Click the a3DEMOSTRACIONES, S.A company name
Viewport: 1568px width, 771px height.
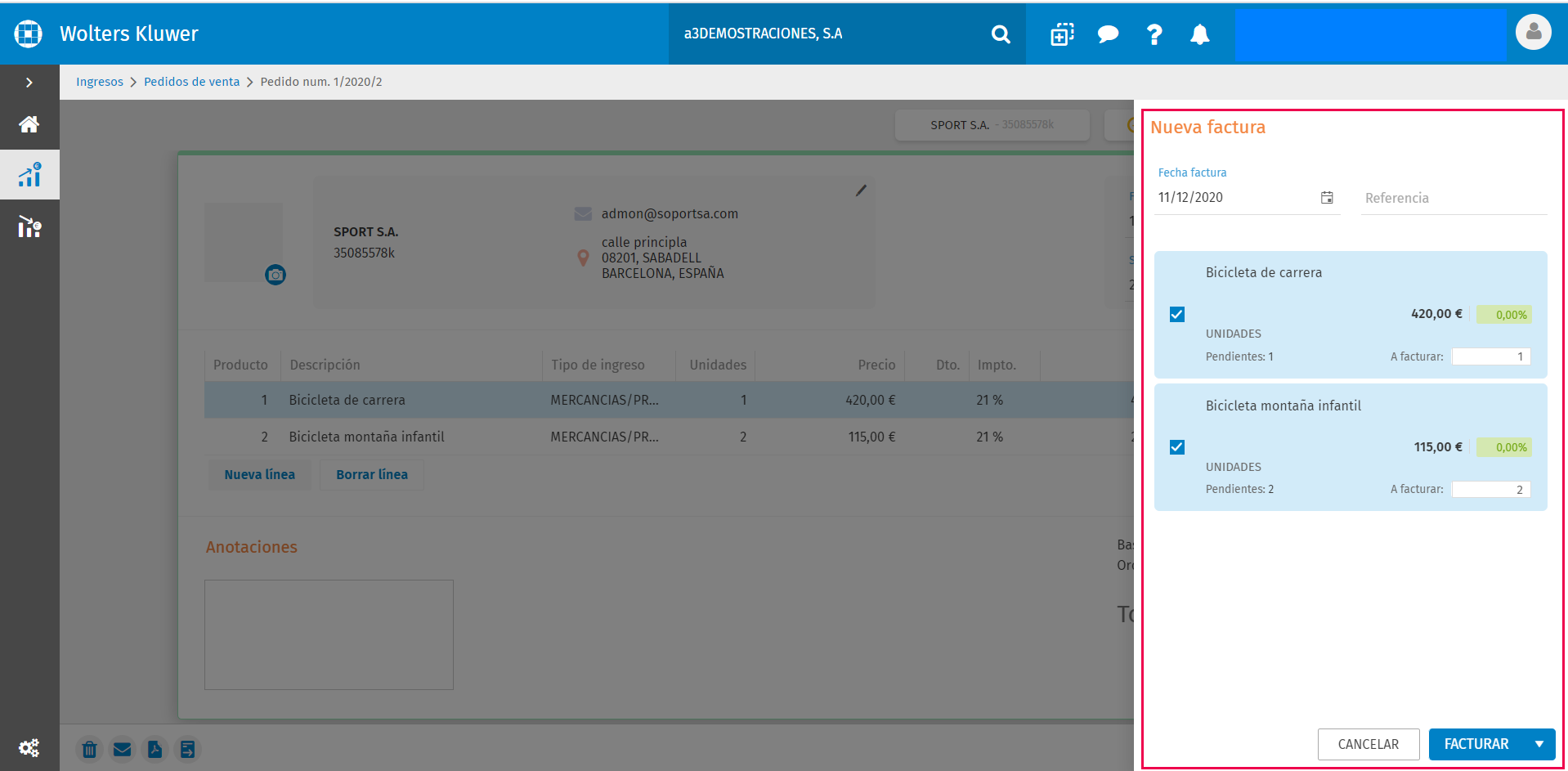tap(763, 34)
